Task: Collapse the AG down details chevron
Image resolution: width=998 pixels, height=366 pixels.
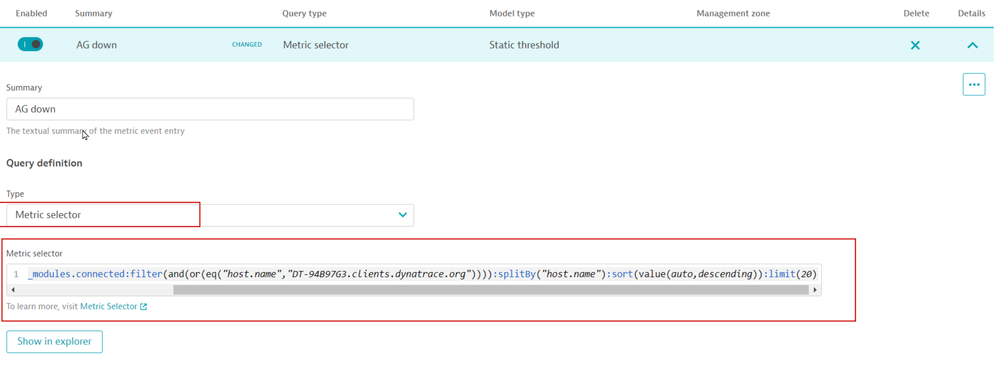Action: tap(972, 45)
